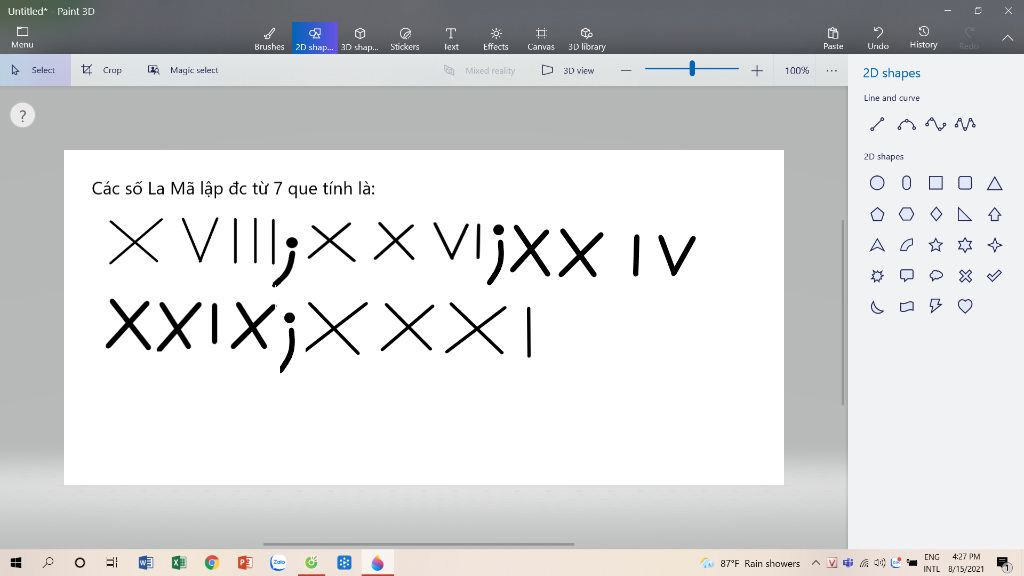Open Excel from the taskbar
1024x576 pixels.
tap(179, 562)
